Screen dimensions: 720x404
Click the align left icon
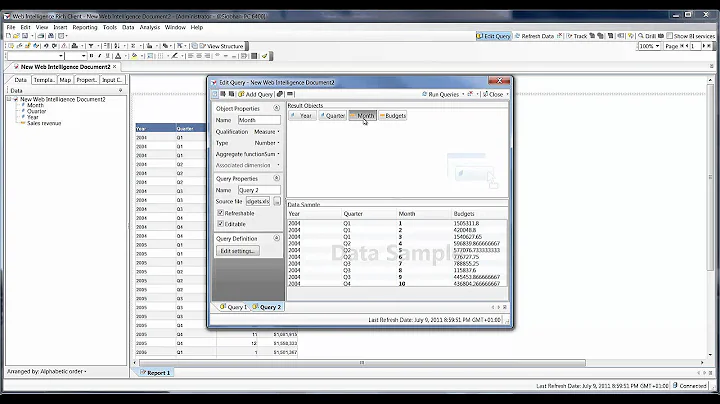tap(190, 56)
